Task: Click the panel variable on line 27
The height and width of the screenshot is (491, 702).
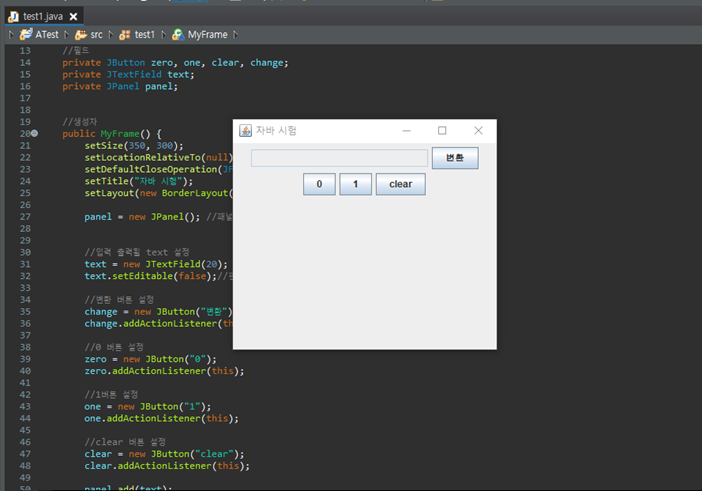Action: (98, 217)
